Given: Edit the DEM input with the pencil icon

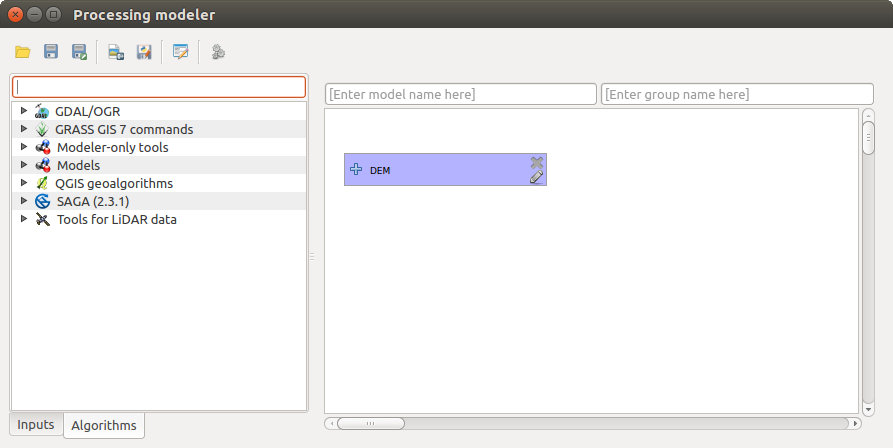Looking at the screenshot, I should pyautogui.click(x=537, y=177).
